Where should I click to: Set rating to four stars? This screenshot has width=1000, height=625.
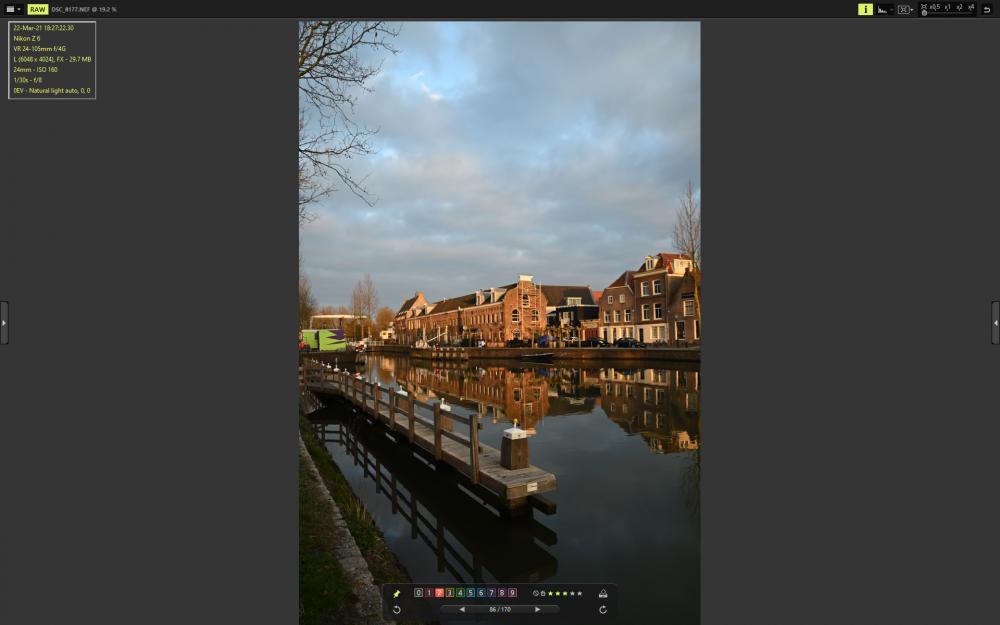(572, 593)
